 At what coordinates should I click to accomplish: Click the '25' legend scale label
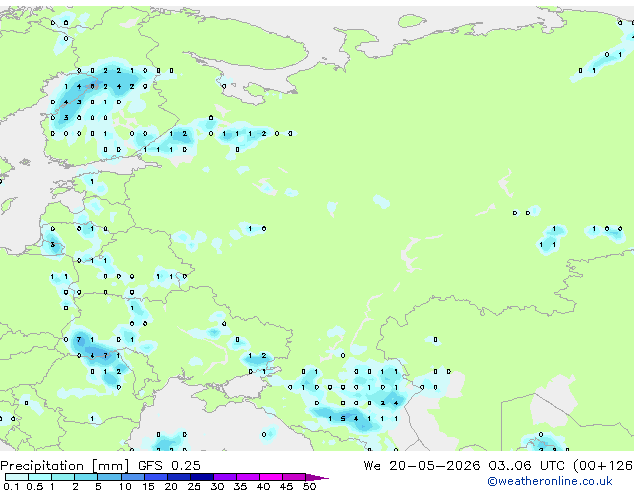pos(194,486)
